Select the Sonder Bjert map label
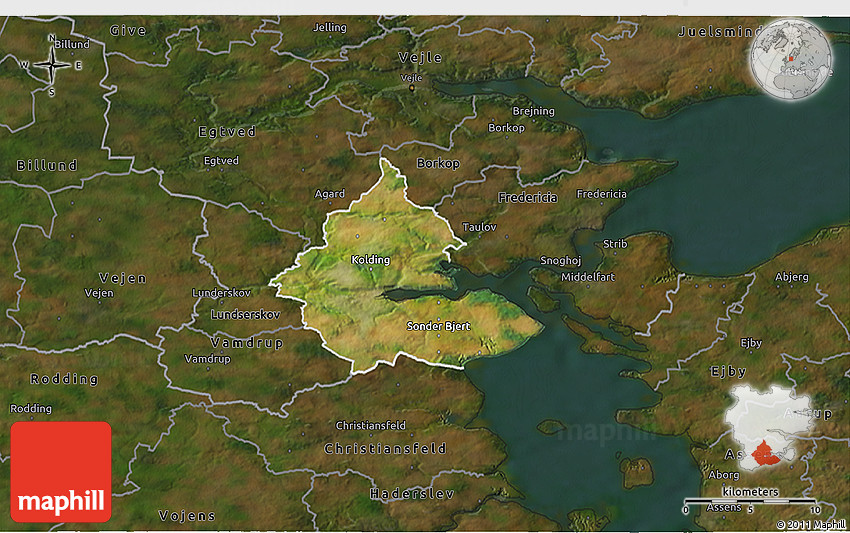The width and height of the screenshot is (850, 533). [438, 326]
